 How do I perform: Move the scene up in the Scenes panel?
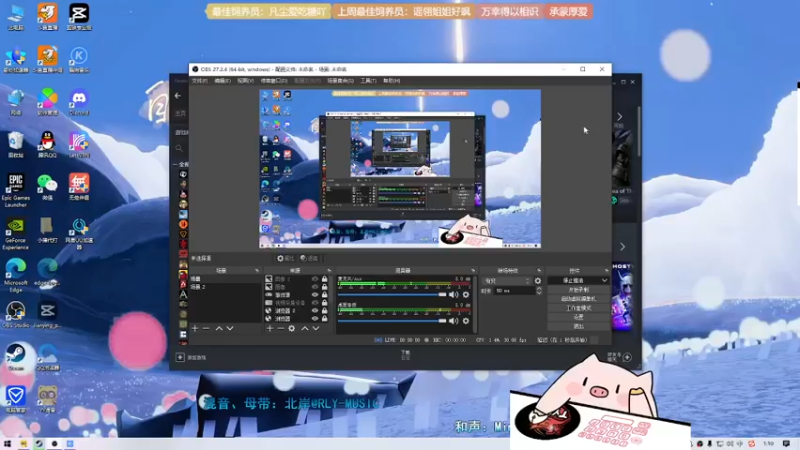coord(219,329)
